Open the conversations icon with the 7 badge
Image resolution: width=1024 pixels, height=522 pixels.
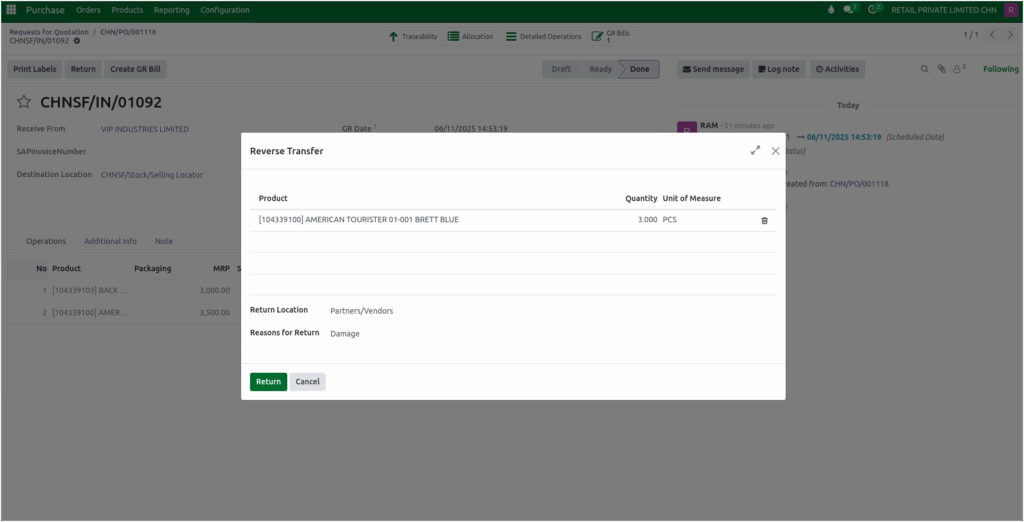point(850,10)
